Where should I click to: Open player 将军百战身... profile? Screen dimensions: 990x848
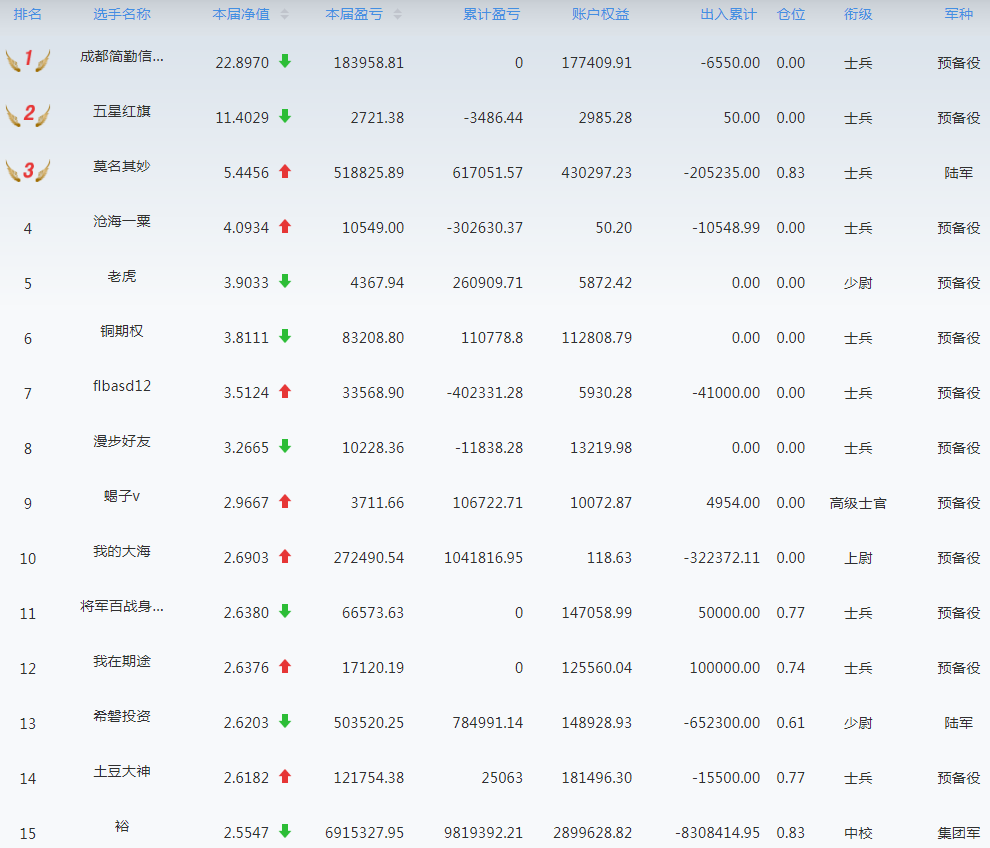[122, 607]
